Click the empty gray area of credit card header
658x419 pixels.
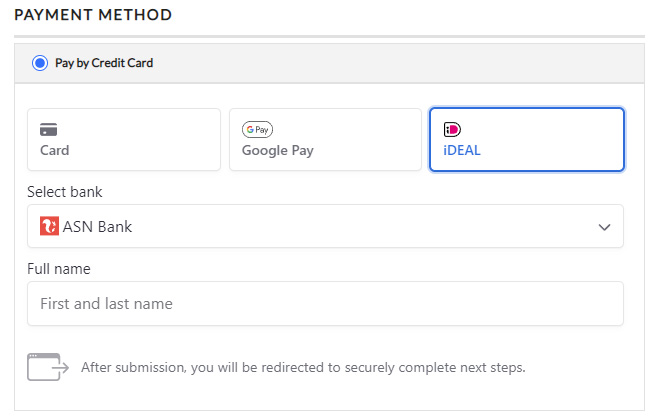(400, 63)
